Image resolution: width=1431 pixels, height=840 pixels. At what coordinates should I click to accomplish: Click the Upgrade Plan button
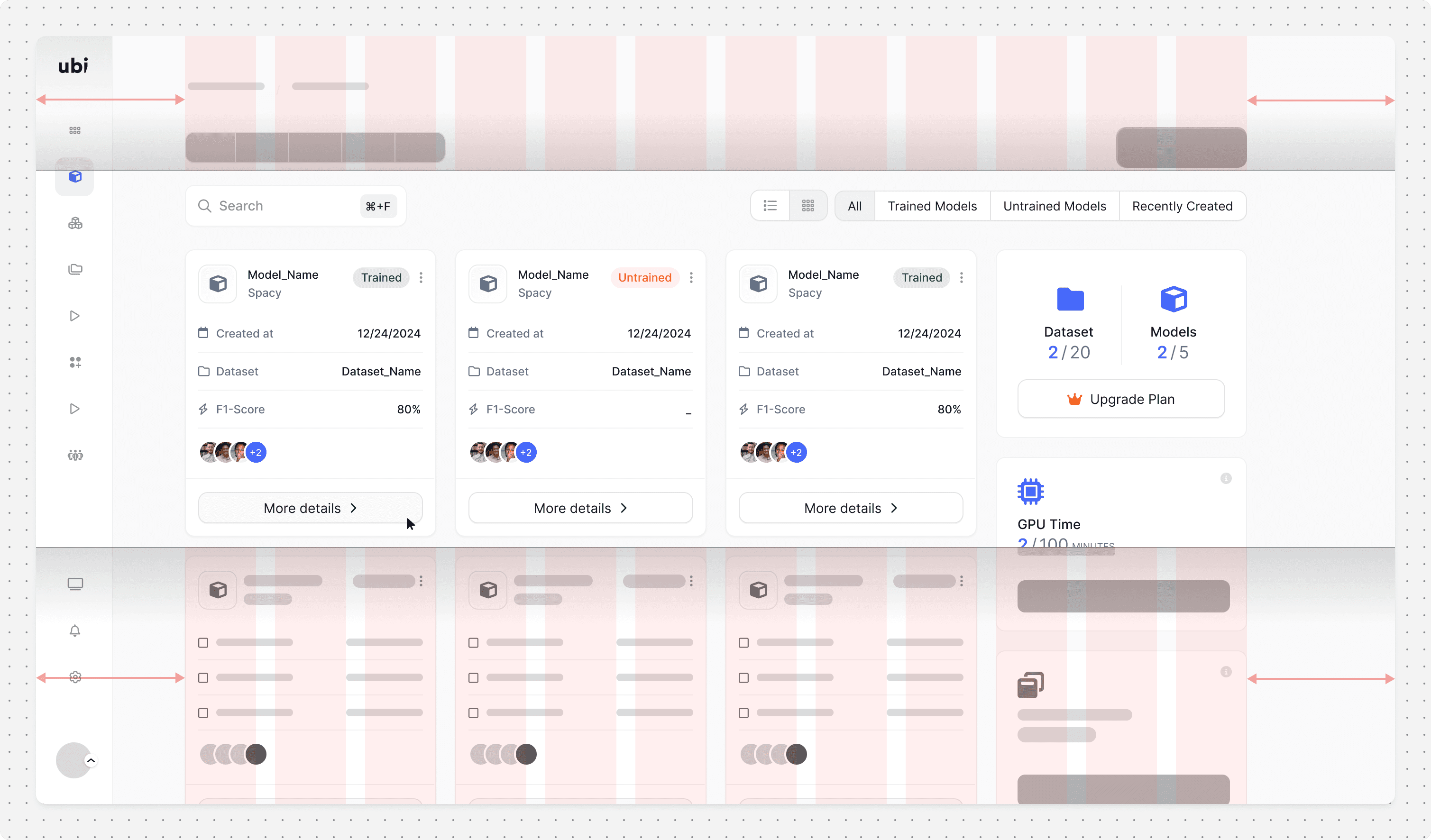click(x=1120, y=399)
